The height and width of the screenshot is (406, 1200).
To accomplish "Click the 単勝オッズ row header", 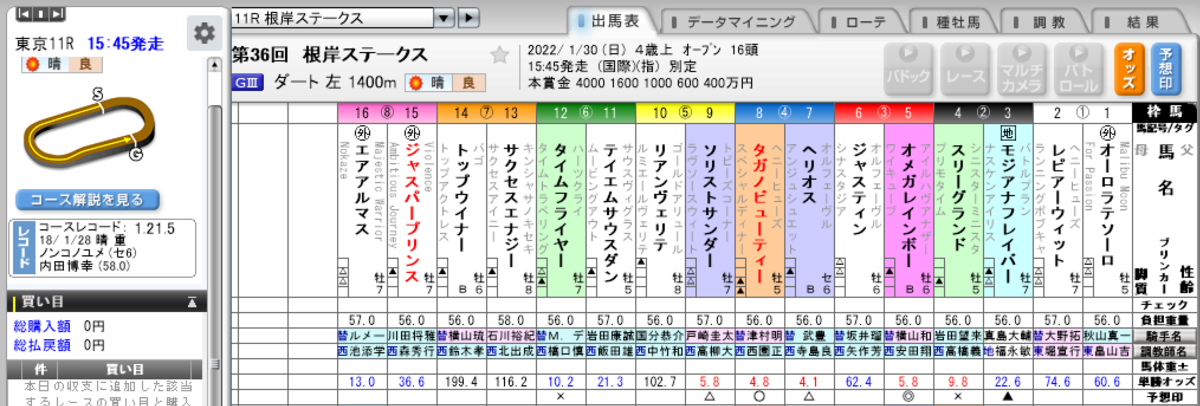I will pyautogui.click(x=1165, y=381).
